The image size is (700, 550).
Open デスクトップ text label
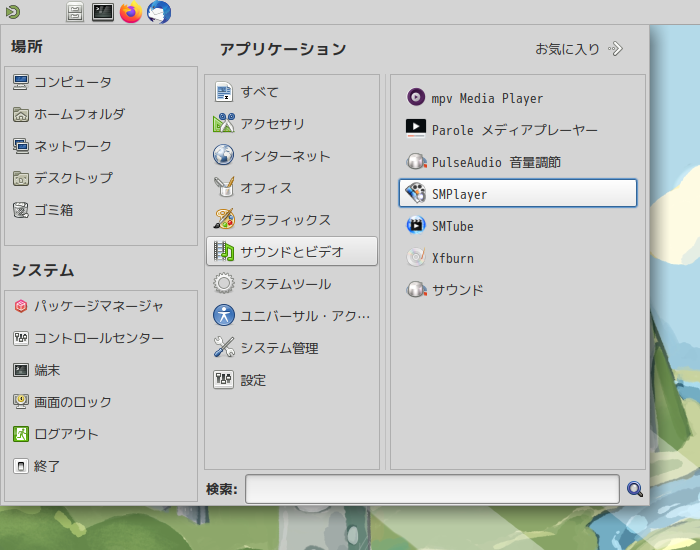coord(74,178)
